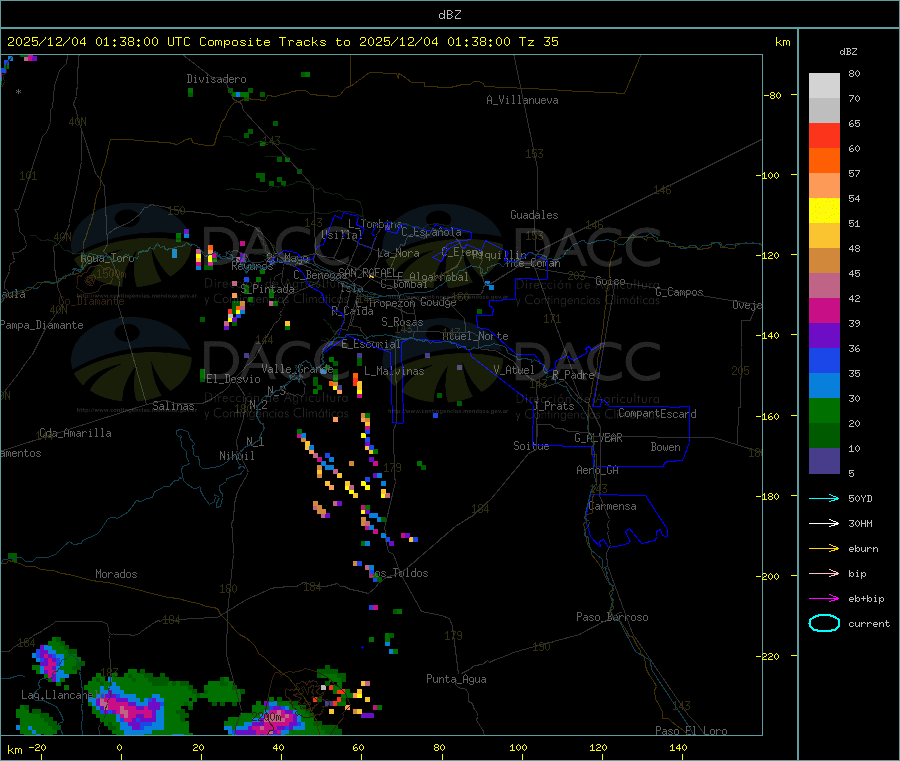
Task: Click the El_Desvio map label
Action: 233,379
